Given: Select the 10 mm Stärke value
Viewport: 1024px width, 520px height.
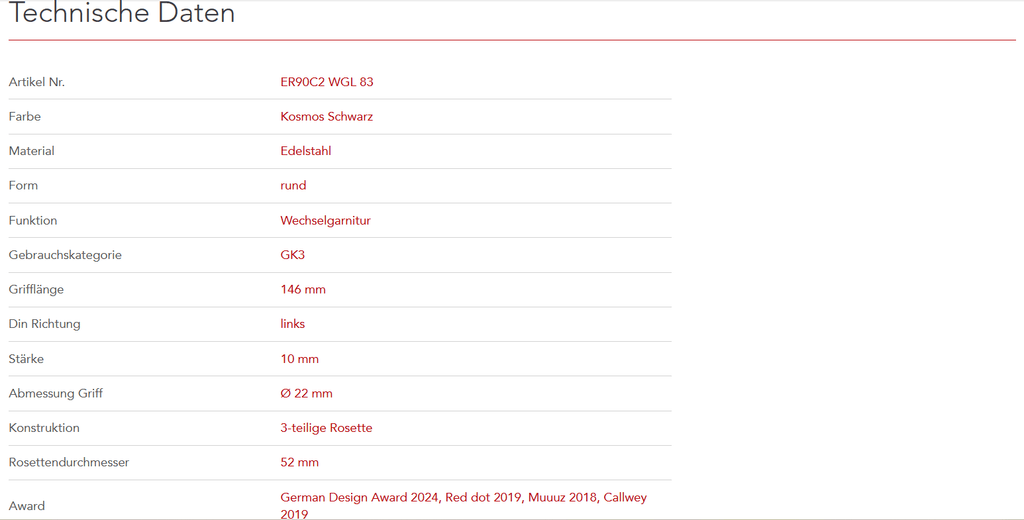Looking at the screenshot, I should [x=299, y=358].
